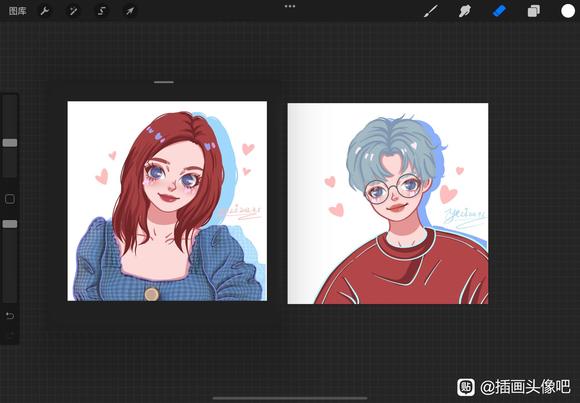
Task: Open the Layers panel
Action: (x=533, y=11)
